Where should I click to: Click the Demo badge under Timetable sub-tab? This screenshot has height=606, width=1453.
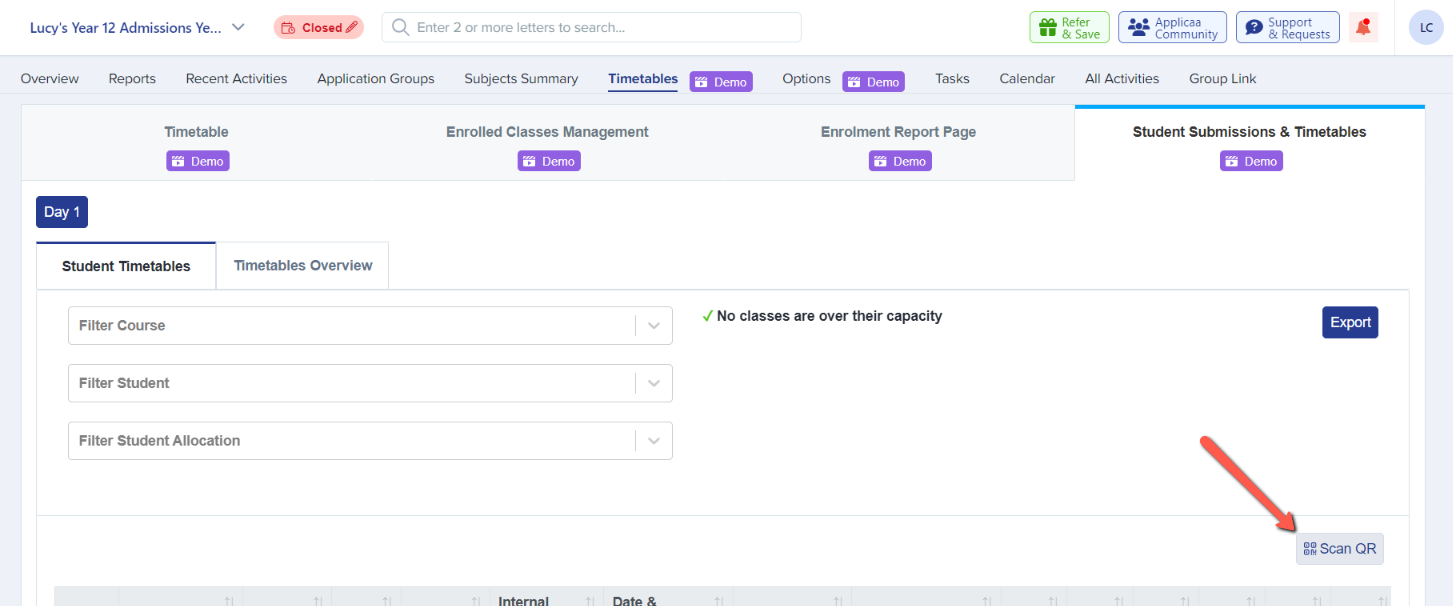(x=198, y=161)
